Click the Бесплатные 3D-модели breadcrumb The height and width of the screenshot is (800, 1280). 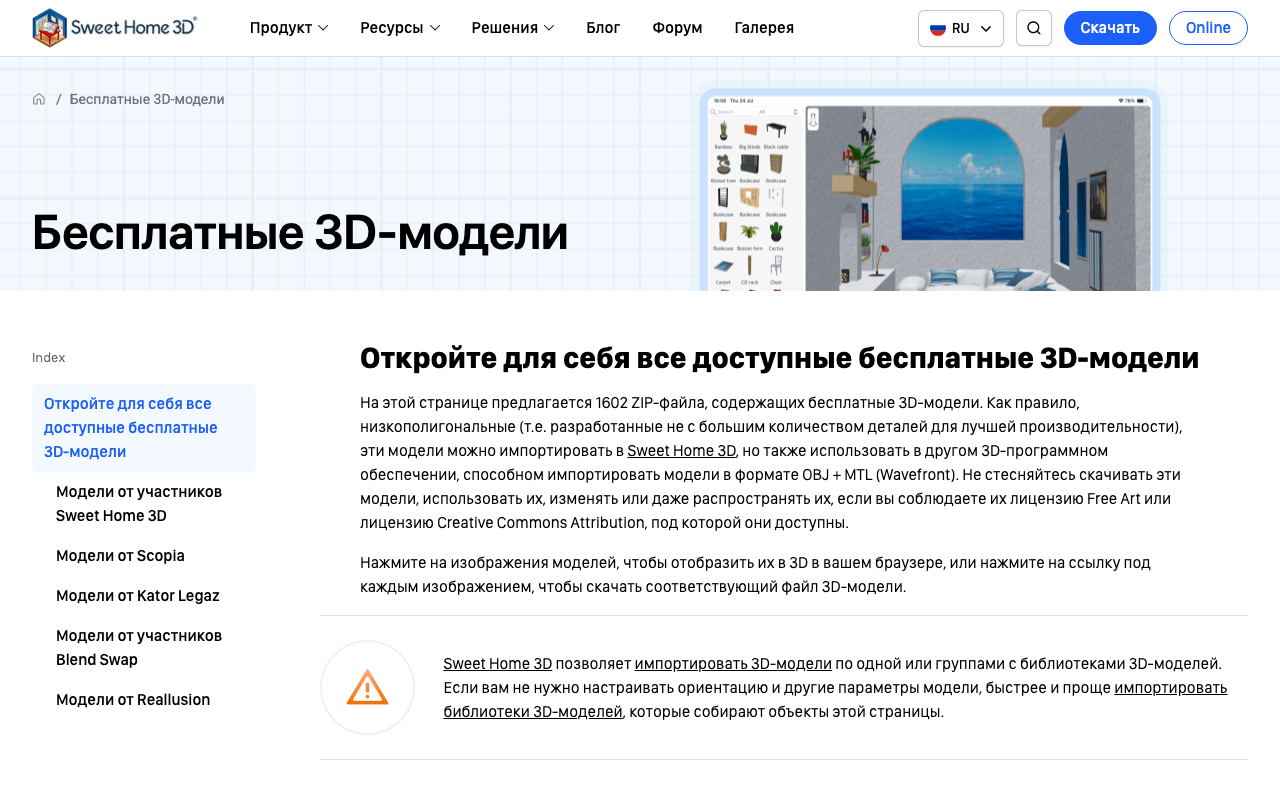pos(147,99)
